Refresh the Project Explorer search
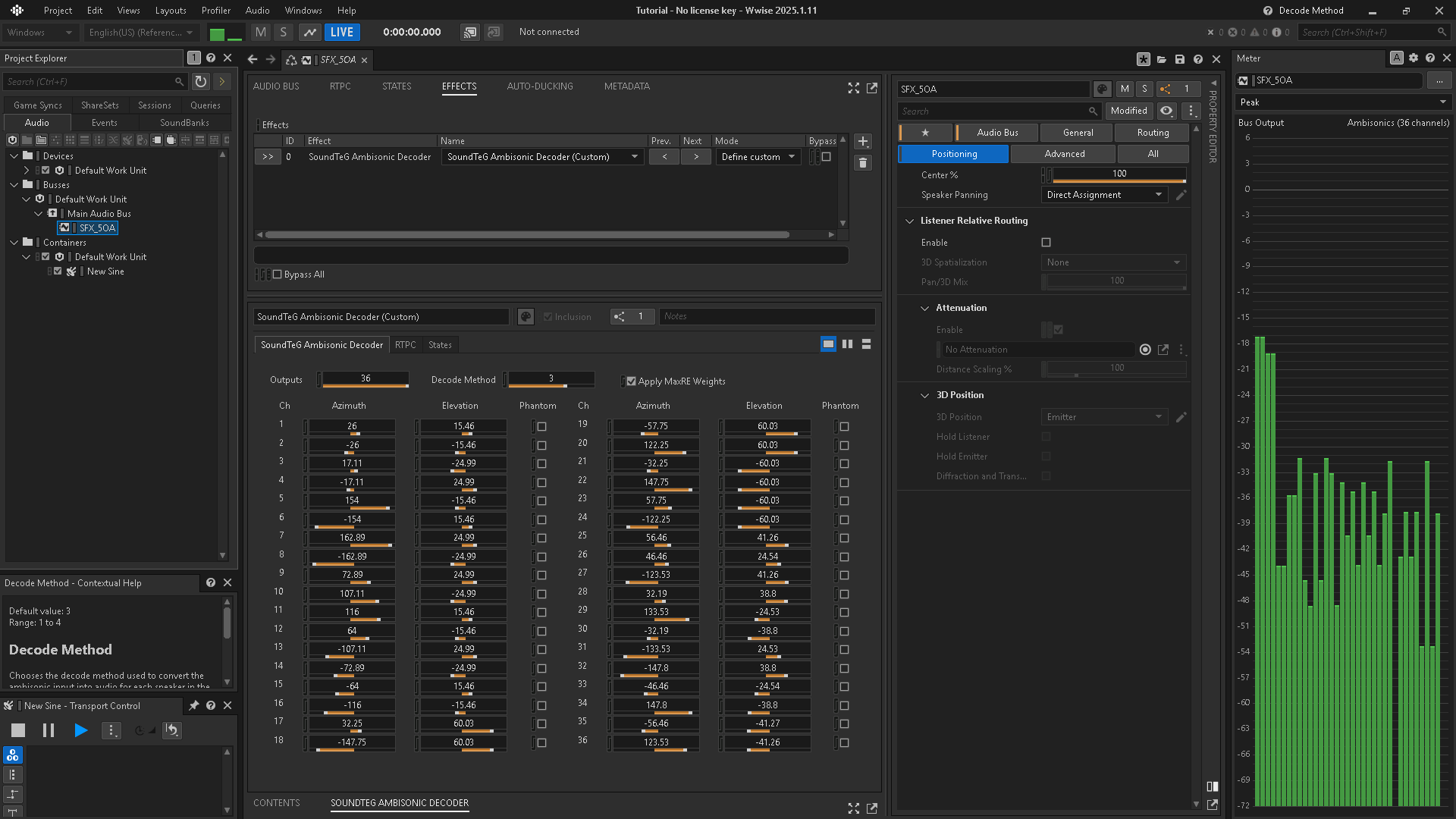Image resolution: width=1456 pixels, height=819 pixels. point(201,81)
